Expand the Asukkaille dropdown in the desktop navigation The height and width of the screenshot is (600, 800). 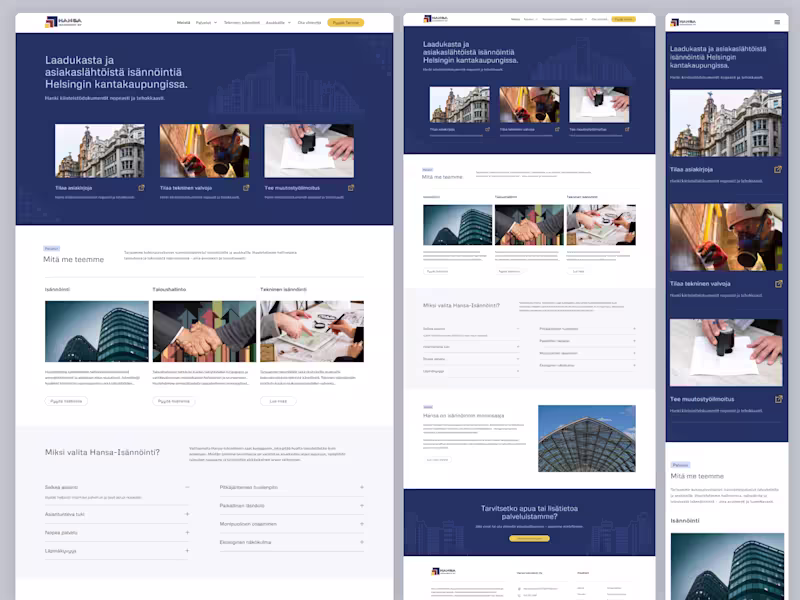[x=289, y=22]
